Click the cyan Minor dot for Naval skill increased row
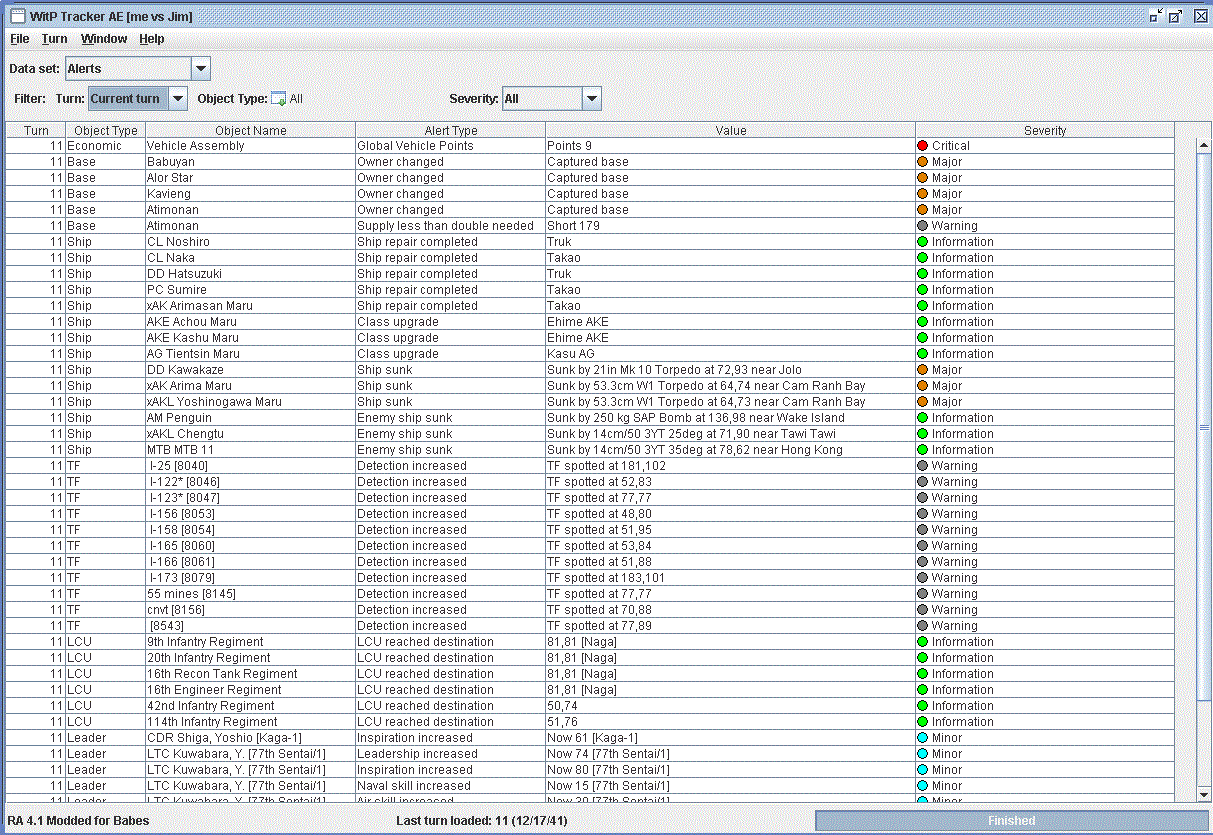The image size is (1213, 835). tap(923, 786)
